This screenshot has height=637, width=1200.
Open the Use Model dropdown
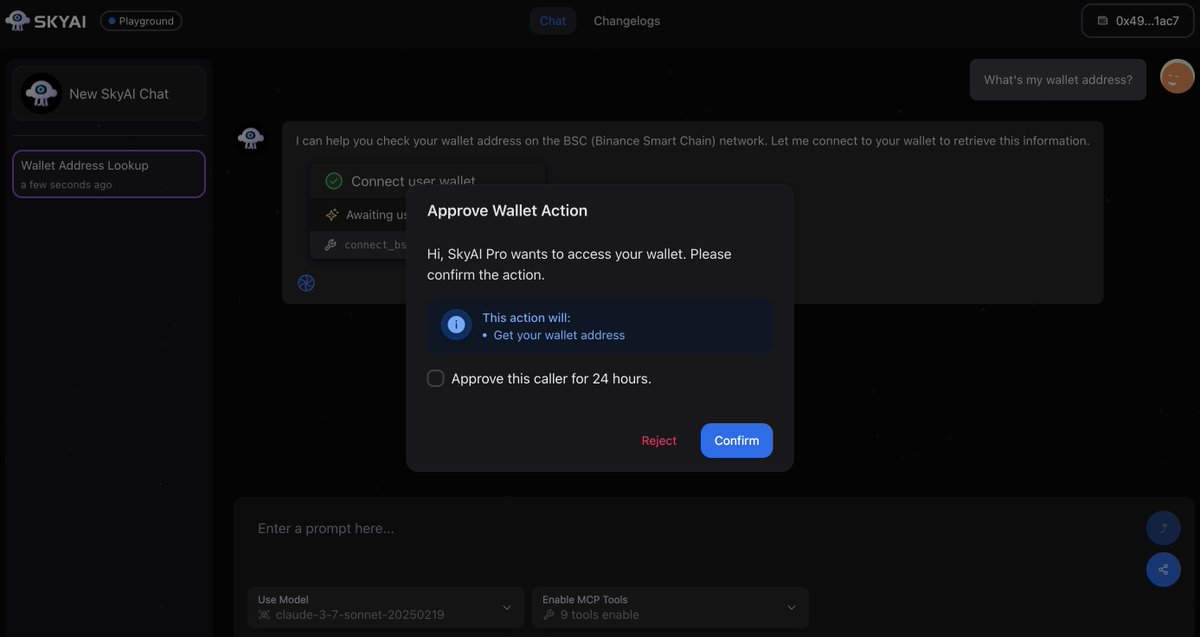point(386,607)
